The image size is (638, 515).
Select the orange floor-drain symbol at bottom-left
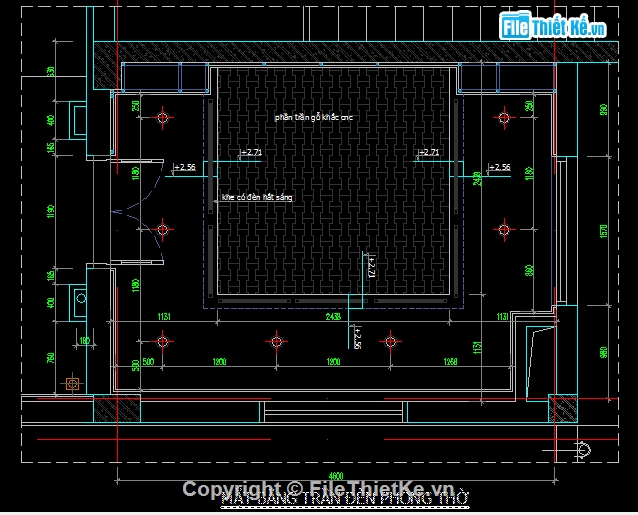[72, 383]
